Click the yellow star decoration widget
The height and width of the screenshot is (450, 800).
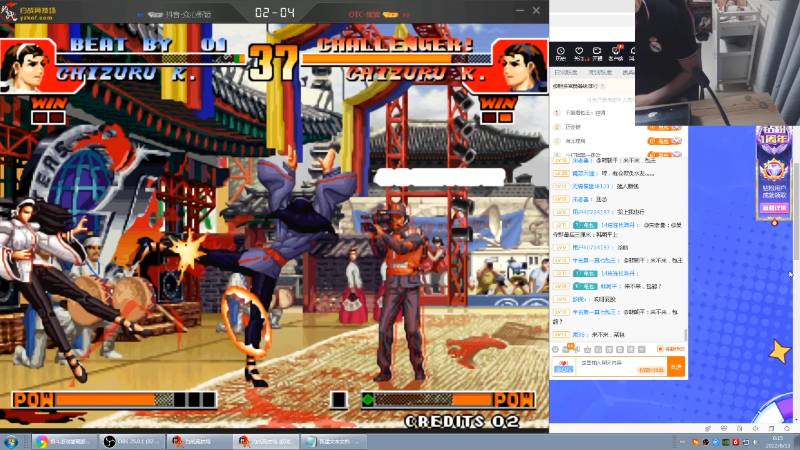[779, 351]
